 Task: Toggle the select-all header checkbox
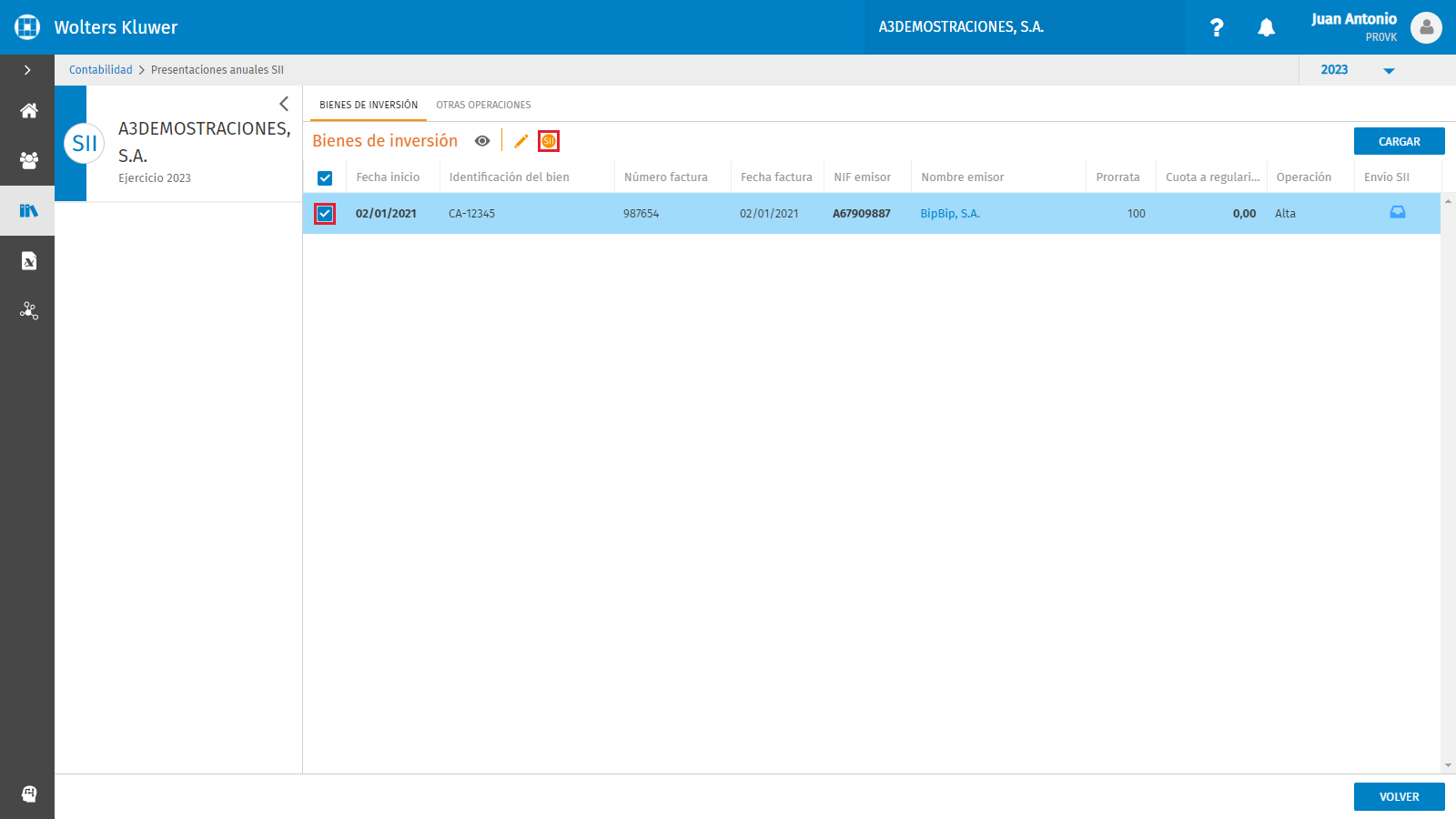point(325,178)
